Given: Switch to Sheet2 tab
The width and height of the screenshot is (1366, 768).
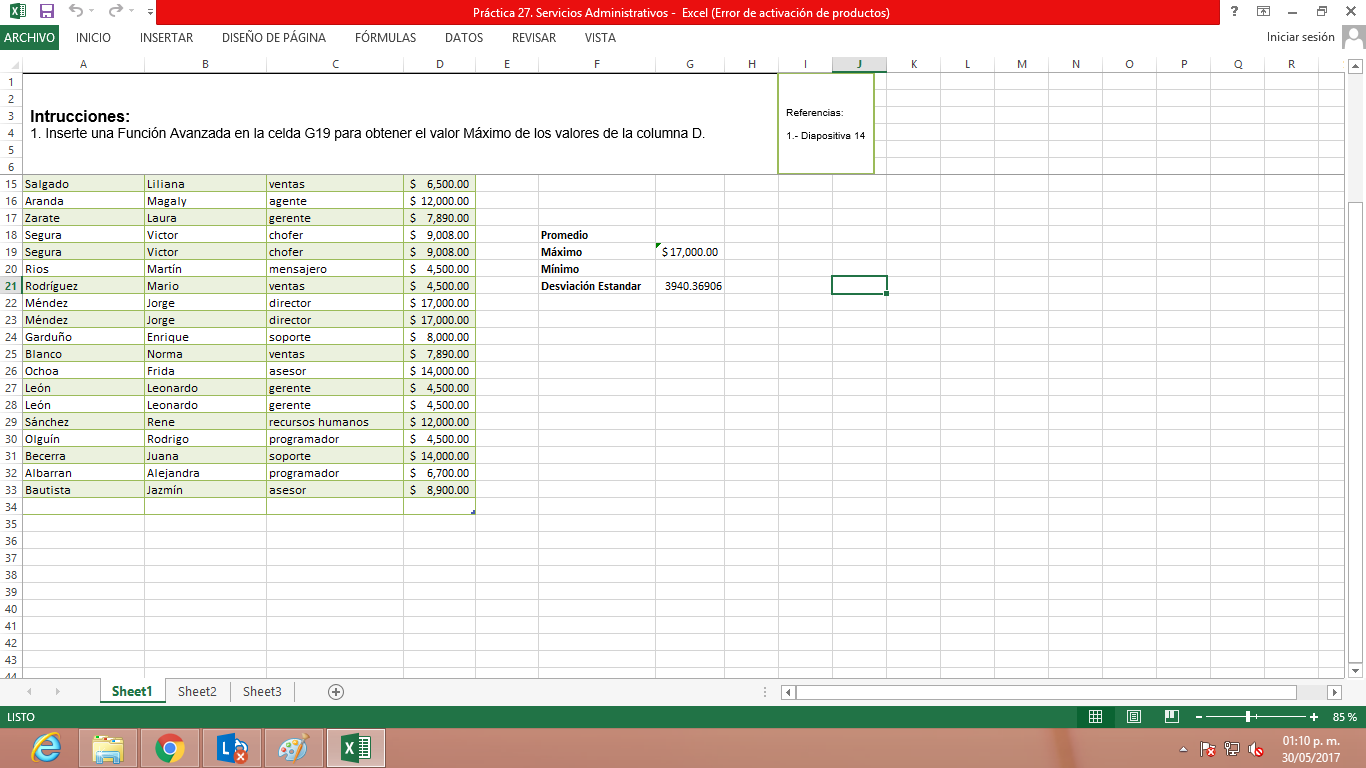Looking at the screenshot, I should pyautogui.click(x=197, y=692).
